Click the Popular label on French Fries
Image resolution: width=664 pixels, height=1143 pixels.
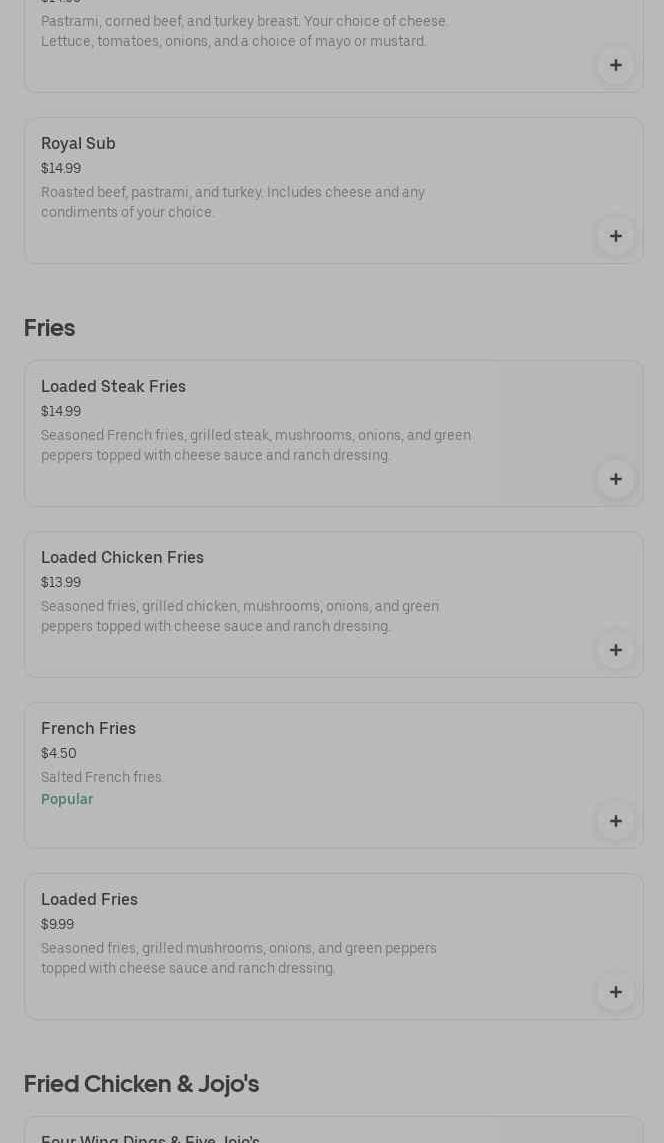67,799
